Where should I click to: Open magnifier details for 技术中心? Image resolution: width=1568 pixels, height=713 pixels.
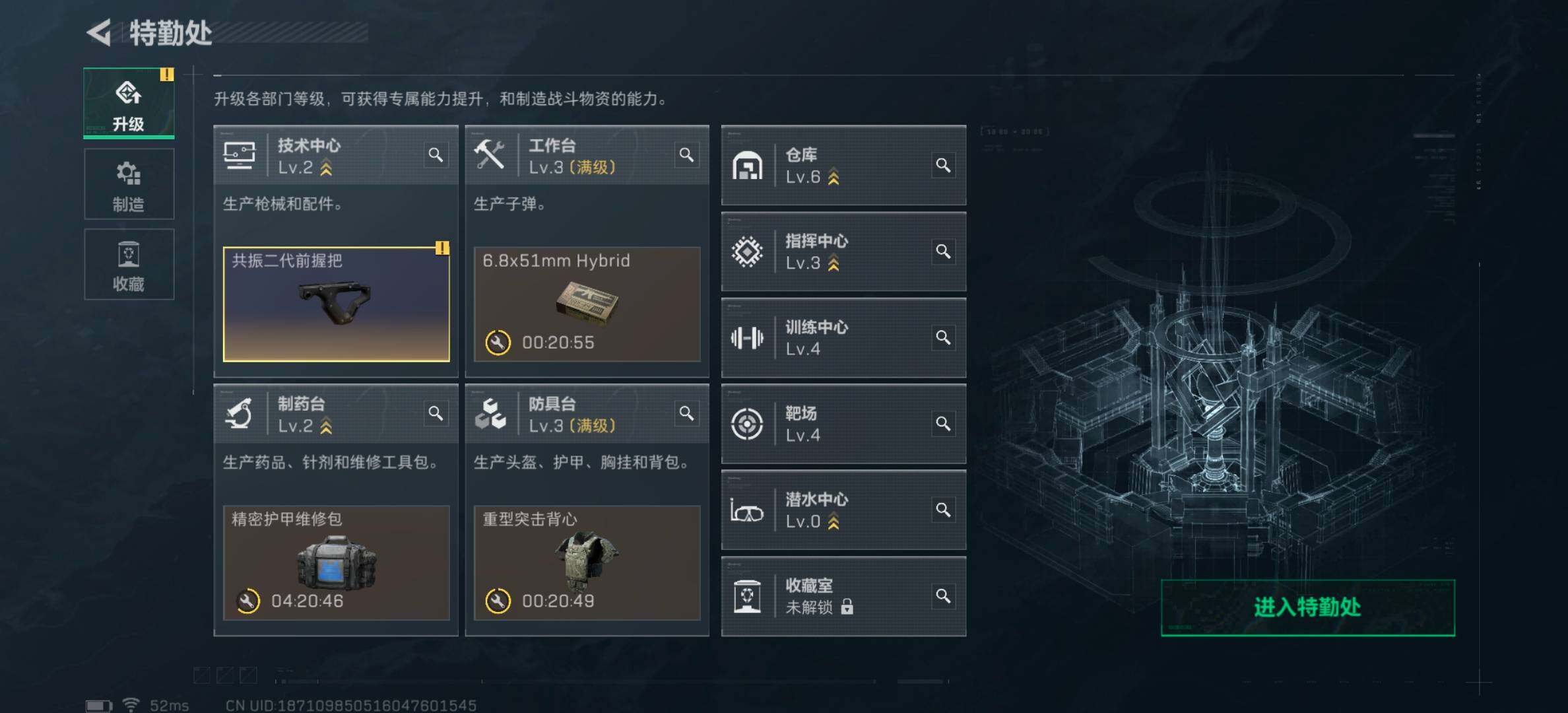436,155
